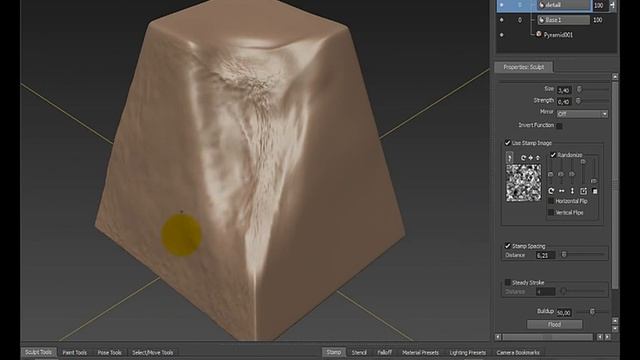The width and height of the screenshot is (640, 360).
Task: Open Mirror dropdown set to Off
Action: (582, 114)
